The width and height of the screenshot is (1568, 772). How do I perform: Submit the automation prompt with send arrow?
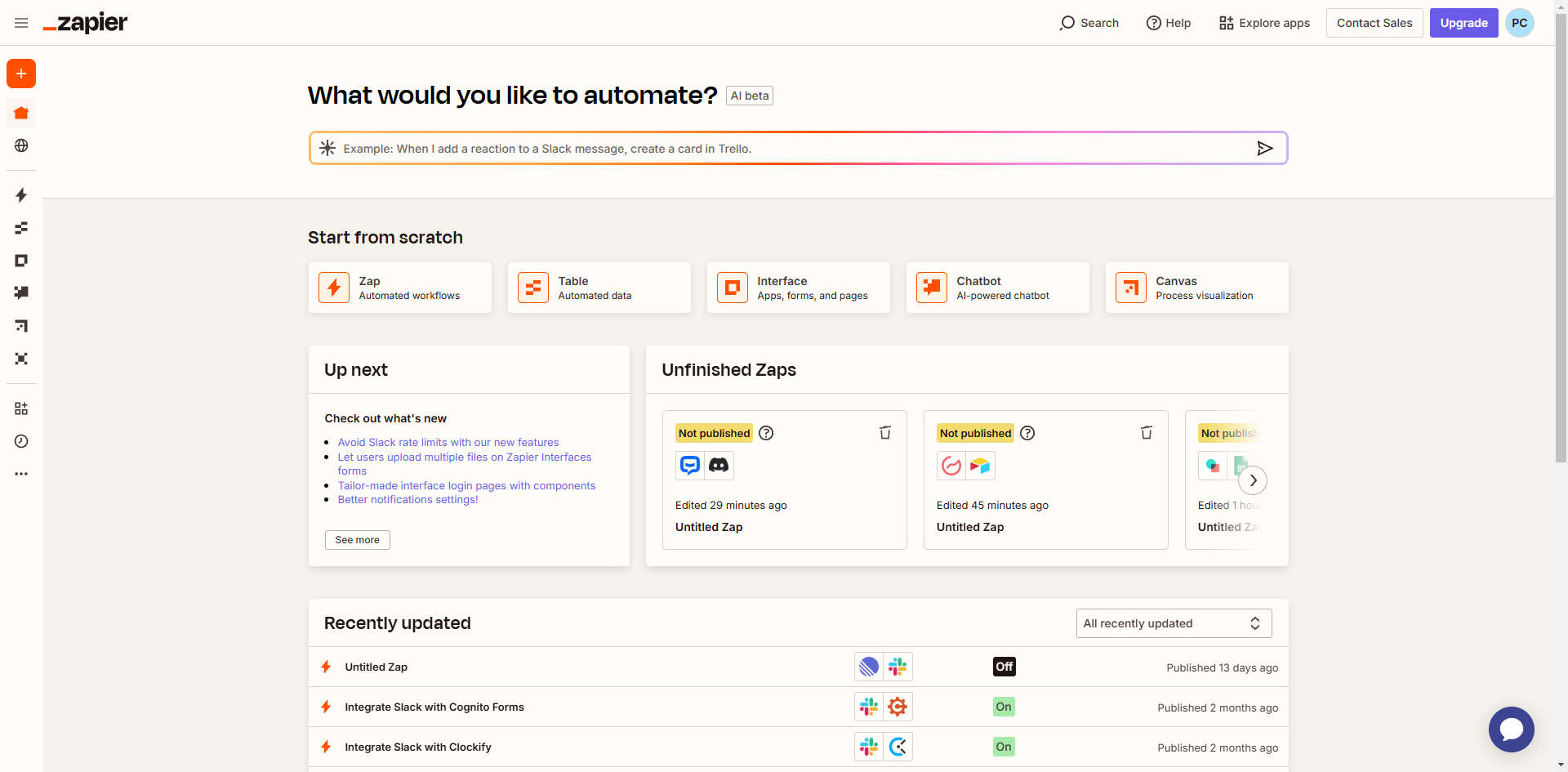pos(1264,148)
